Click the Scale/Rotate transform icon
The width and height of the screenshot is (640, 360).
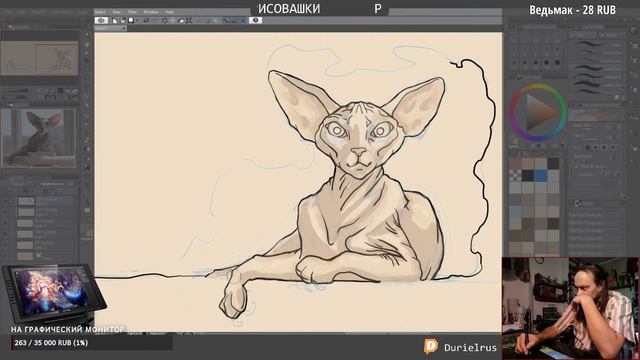189,20
